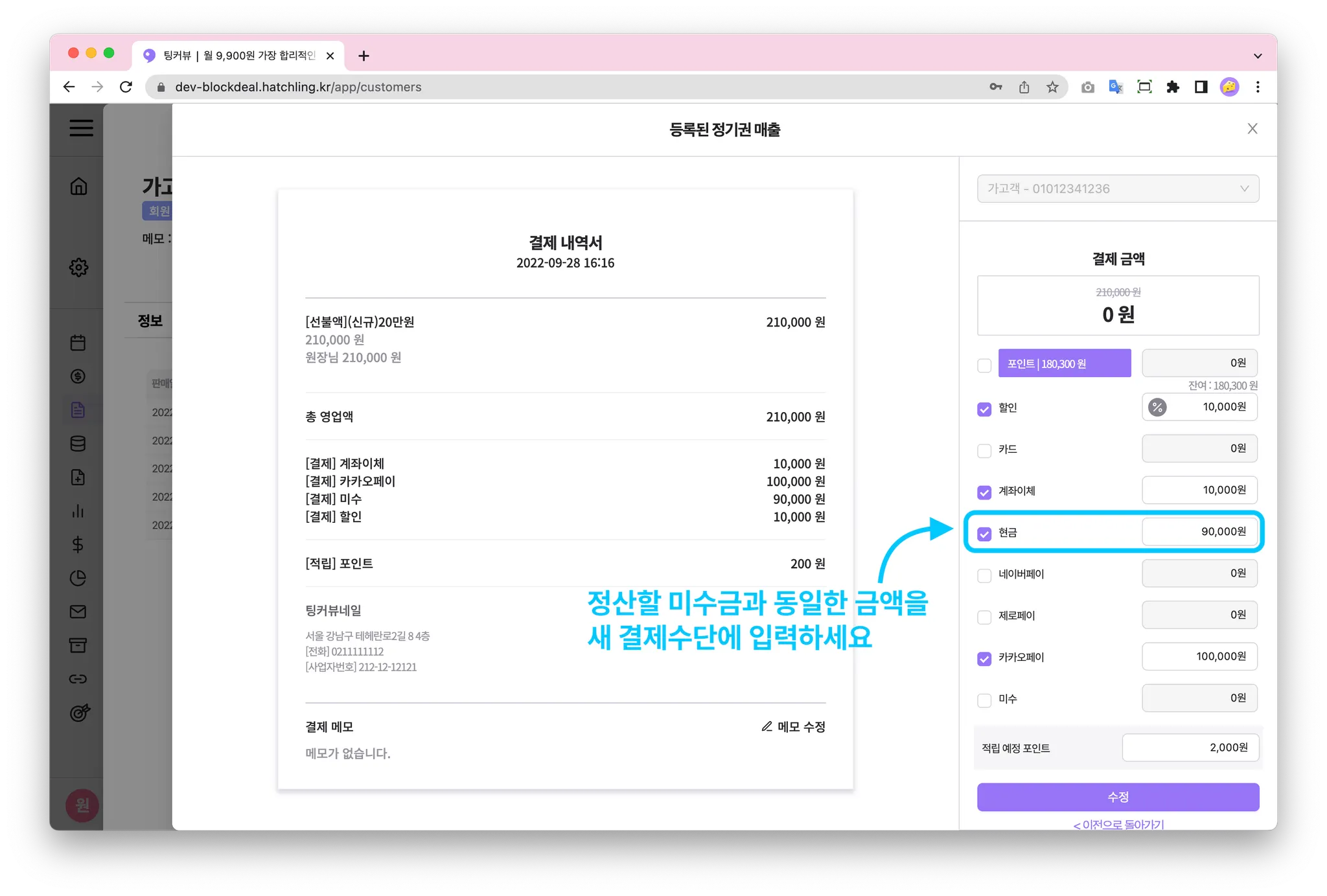This screenshot has height=896, width=1327.
Task: Open the Chrome three-dot menu
Action: pyautogui.click(x=1258, y=87)
